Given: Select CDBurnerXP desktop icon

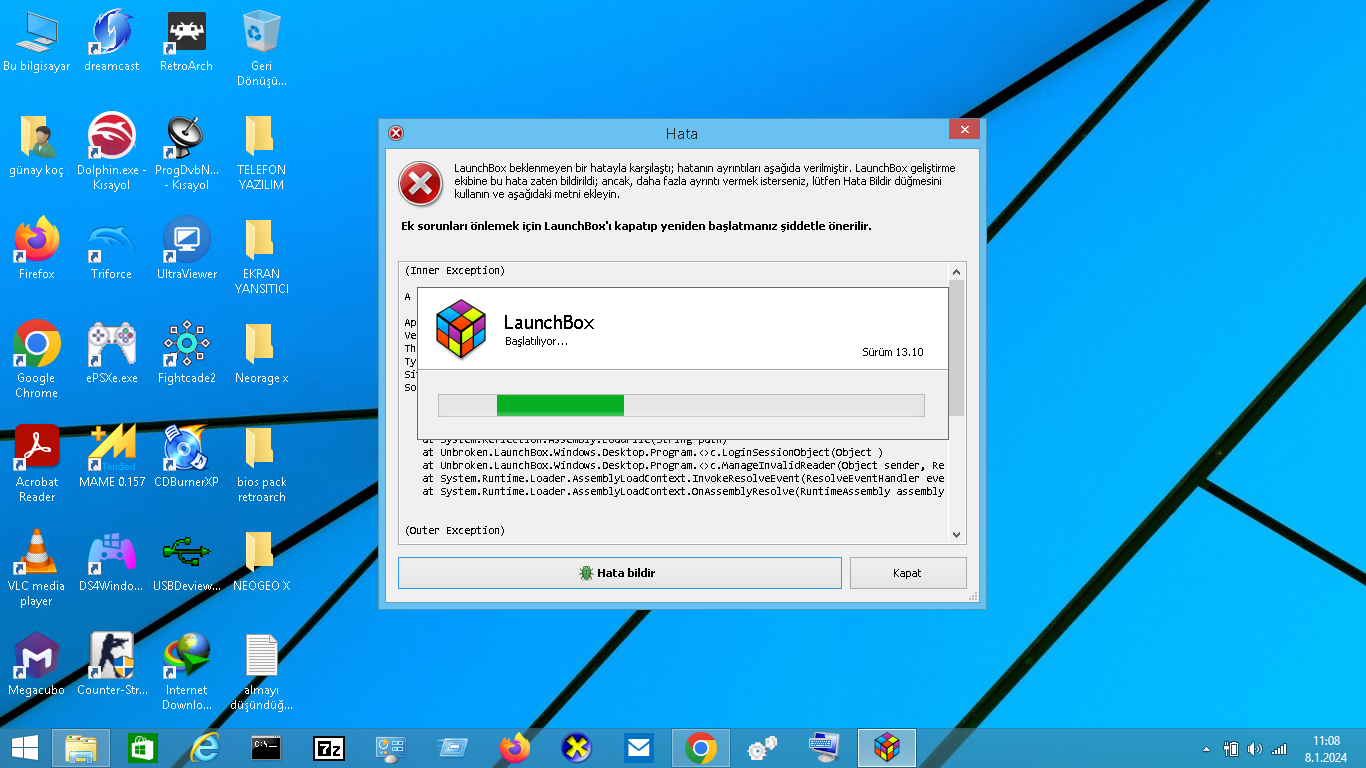Looking at the screenshot, I should (186, 456).
